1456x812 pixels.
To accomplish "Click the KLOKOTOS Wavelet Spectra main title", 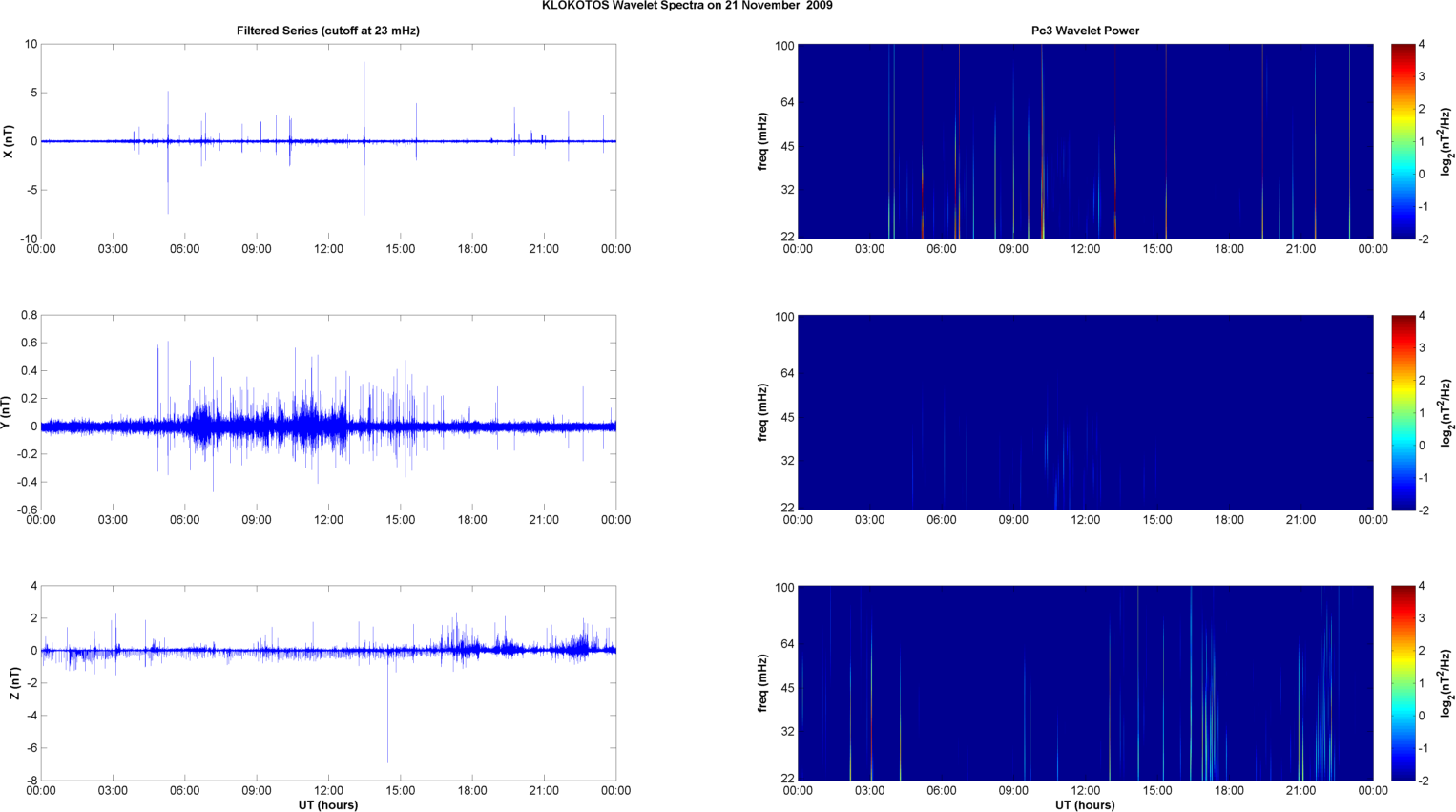I will click(x=686, y=6).
